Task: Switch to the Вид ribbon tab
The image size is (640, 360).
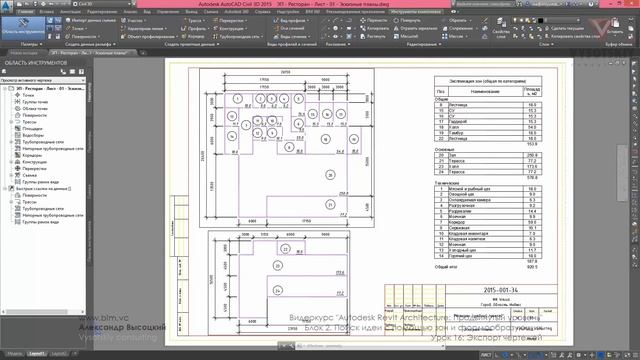Action: pyautogui.click(x=147, y=12)
